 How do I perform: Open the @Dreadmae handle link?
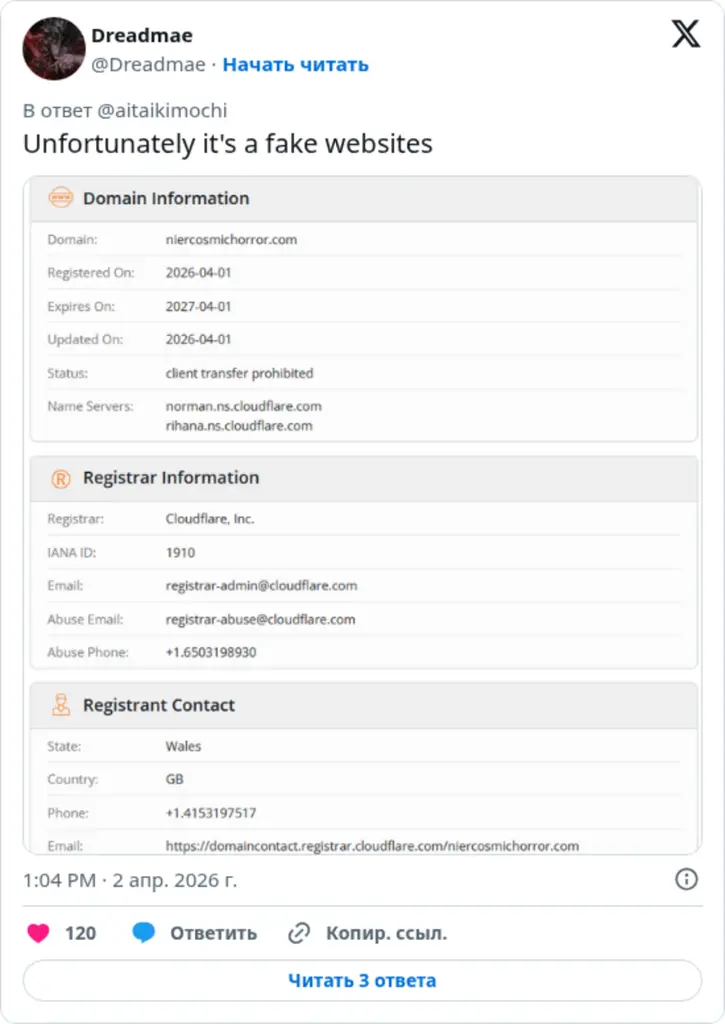pos(148,65)
